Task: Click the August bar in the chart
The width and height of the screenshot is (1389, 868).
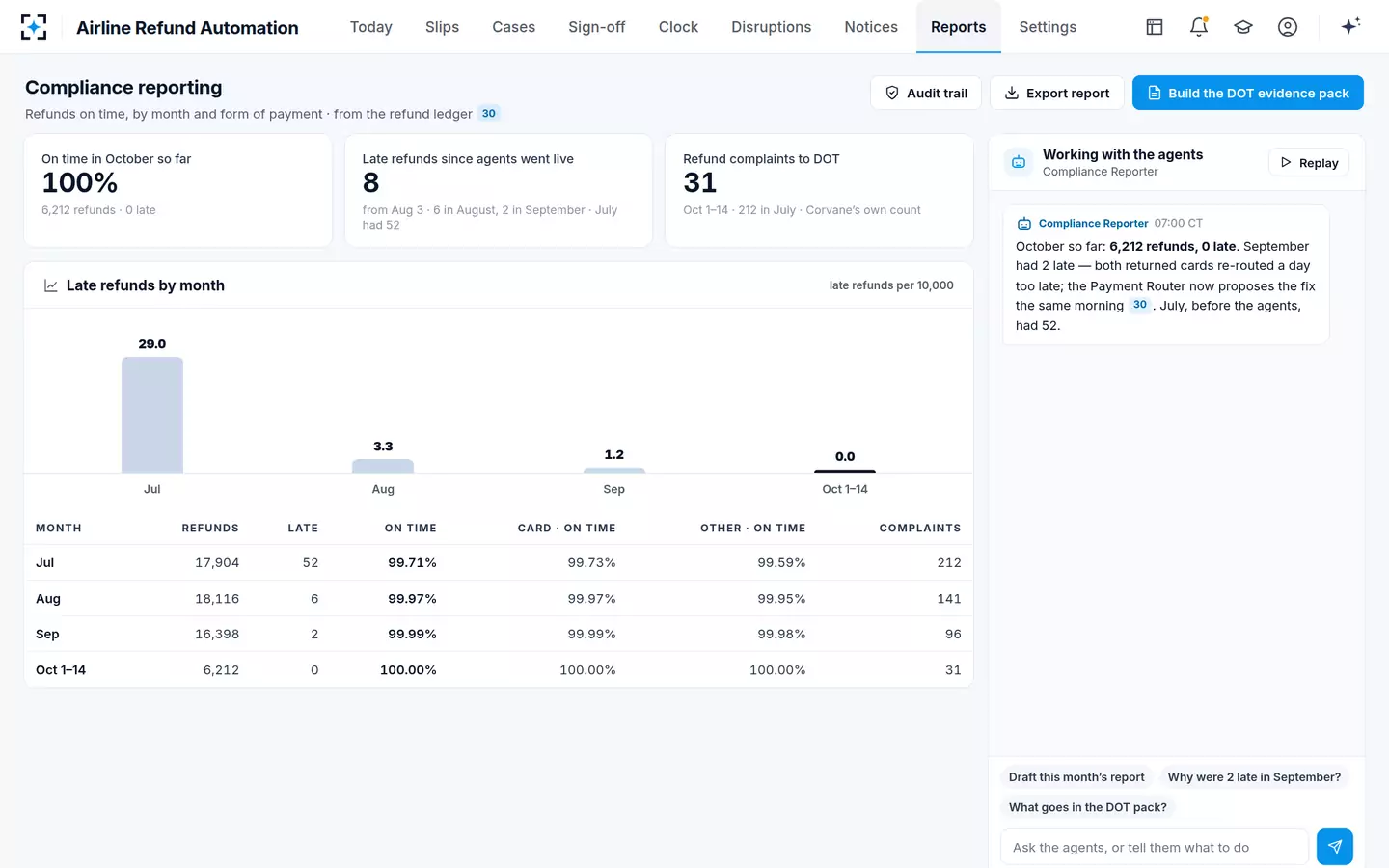Action: pos(383,466)
